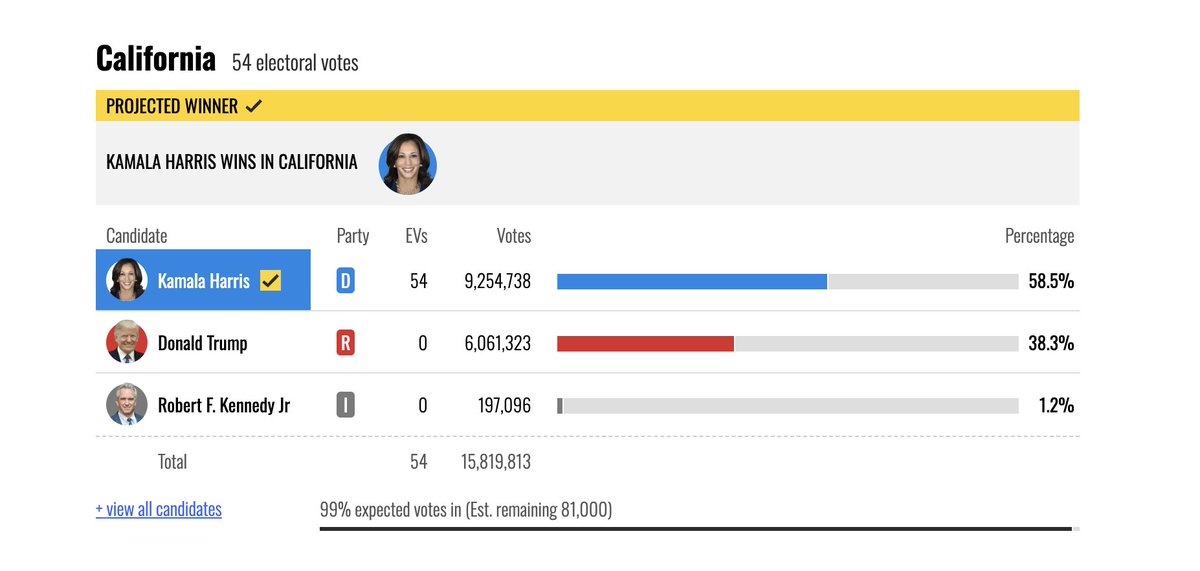
Task: Click the Democratic party D badge
Action: tap(345, 281)
